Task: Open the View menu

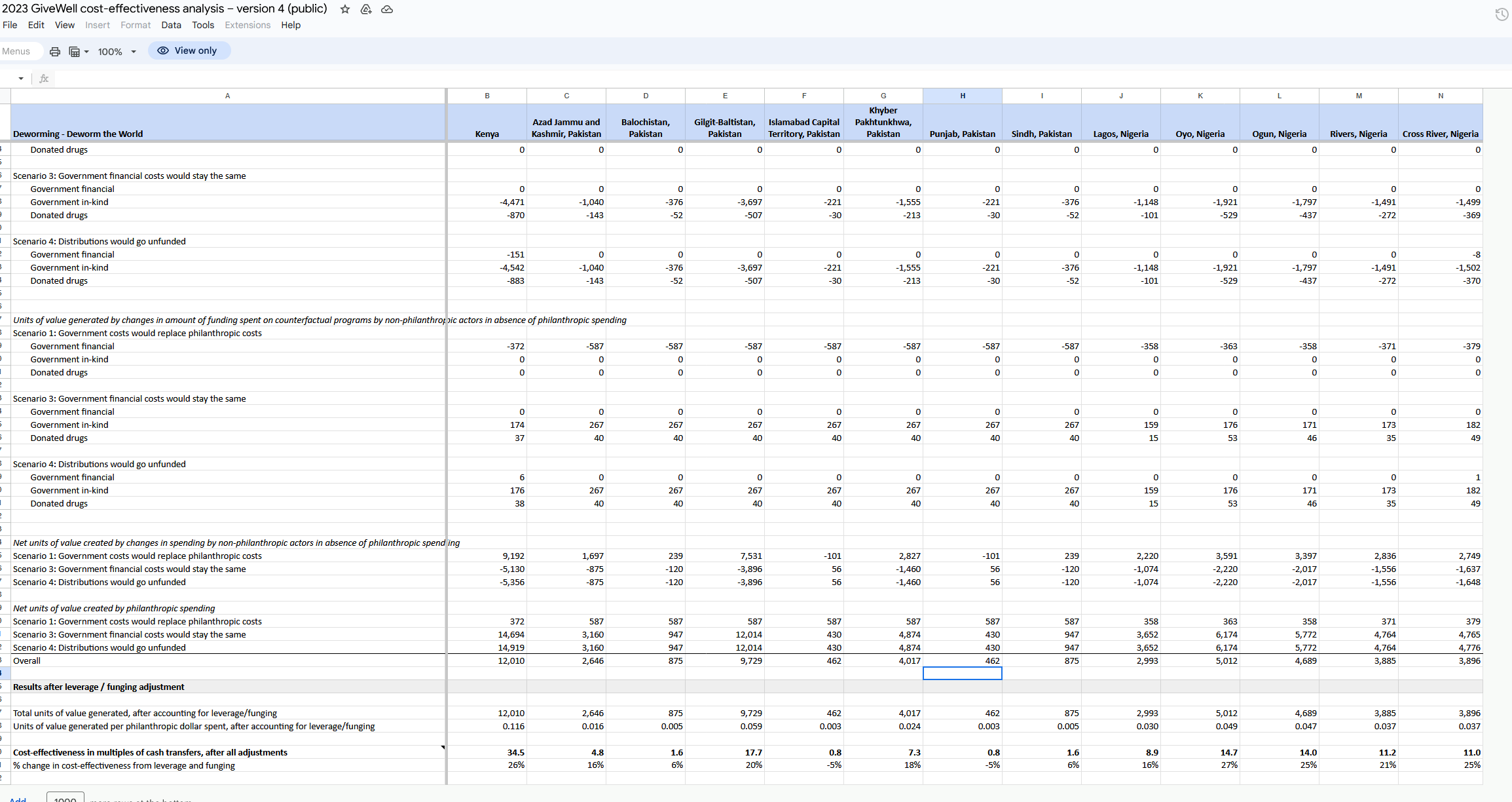Action: (65, 25)
